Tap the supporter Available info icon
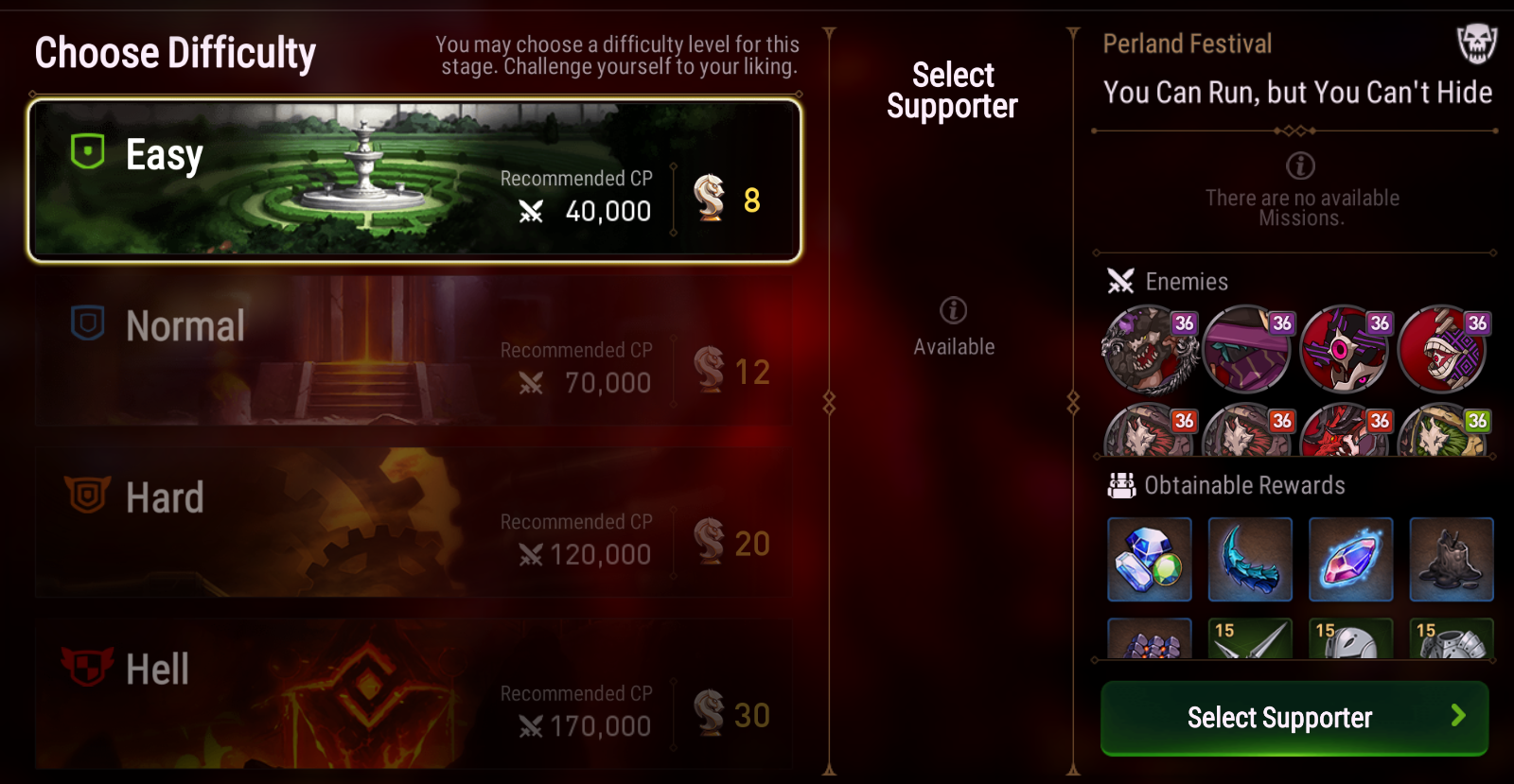This screenshot has height=784, width=1514. click(x=953, y=310)
